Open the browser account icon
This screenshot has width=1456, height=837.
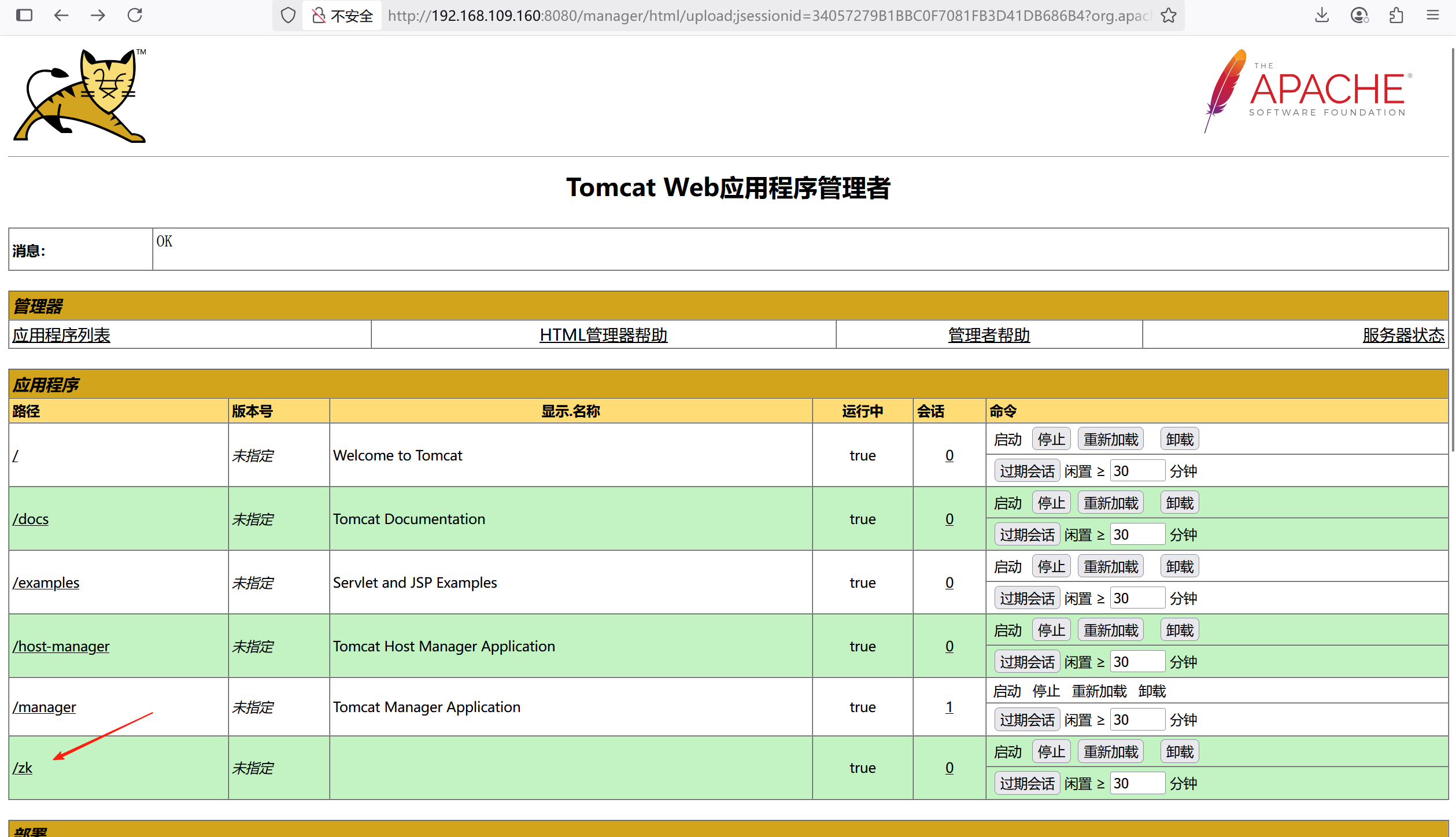[1359, 15]
